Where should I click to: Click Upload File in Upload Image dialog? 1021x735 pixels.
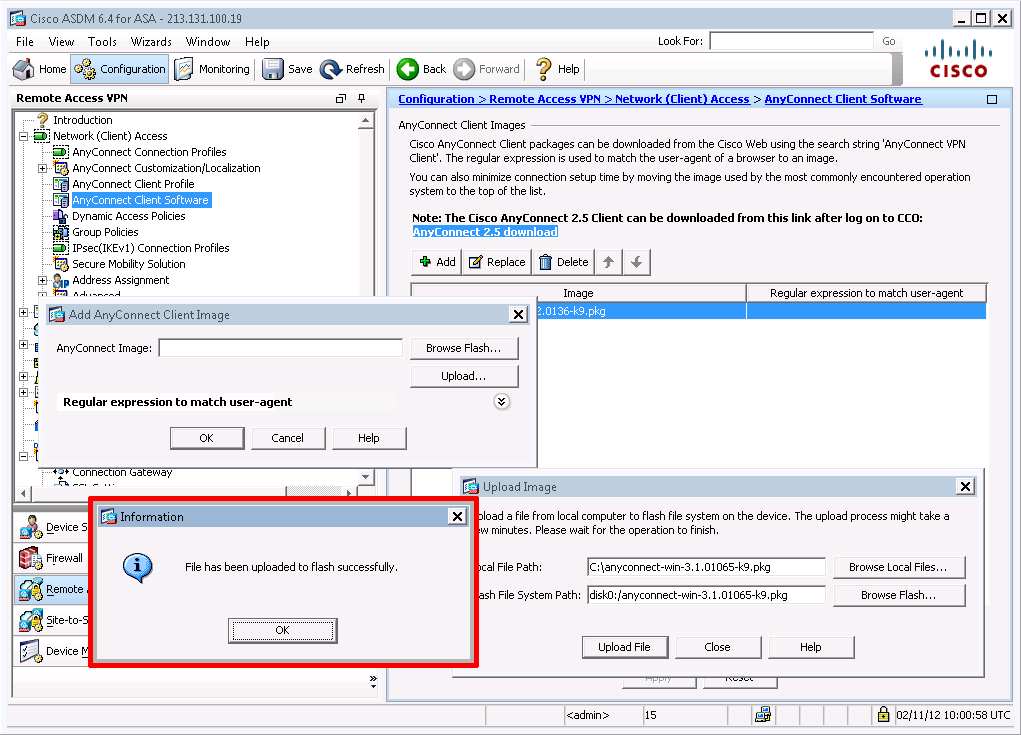click(x=624, y=647)
